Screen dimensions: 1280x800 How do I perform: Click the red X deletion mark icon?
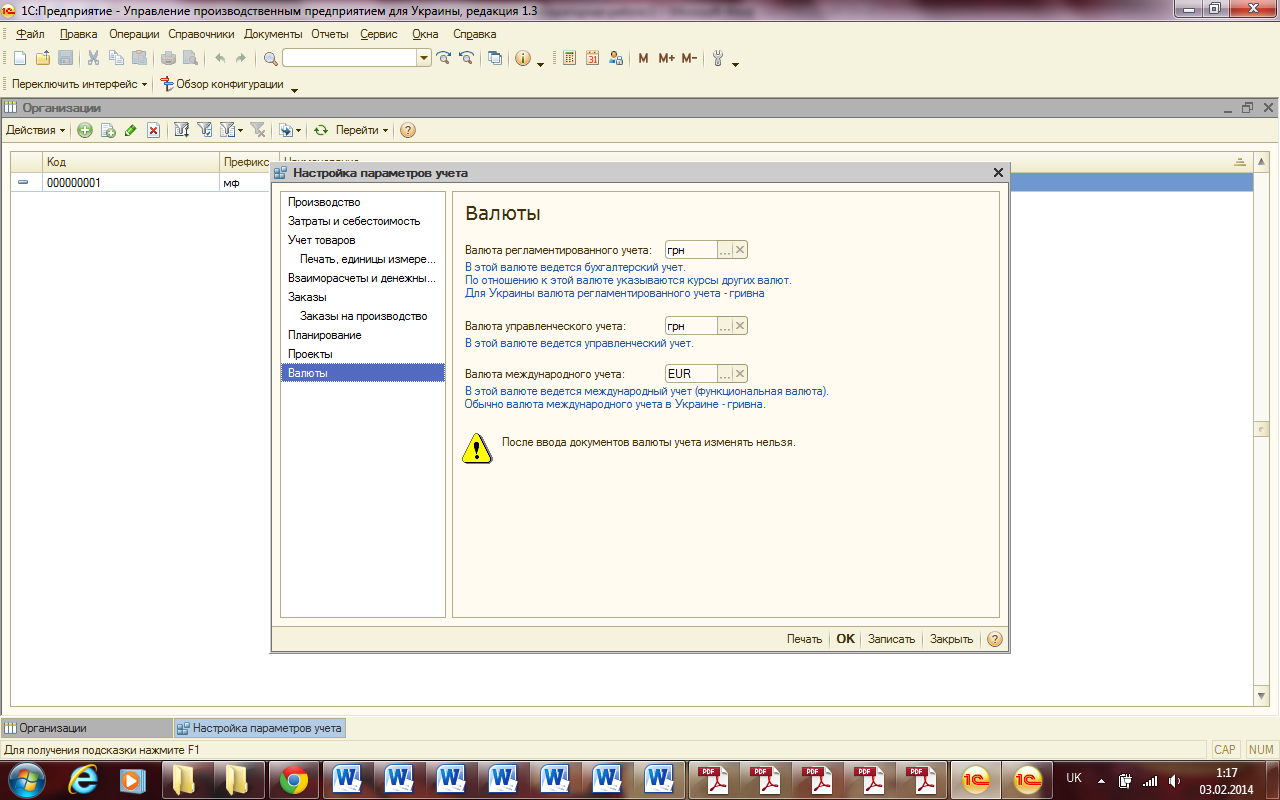(153, 130)
